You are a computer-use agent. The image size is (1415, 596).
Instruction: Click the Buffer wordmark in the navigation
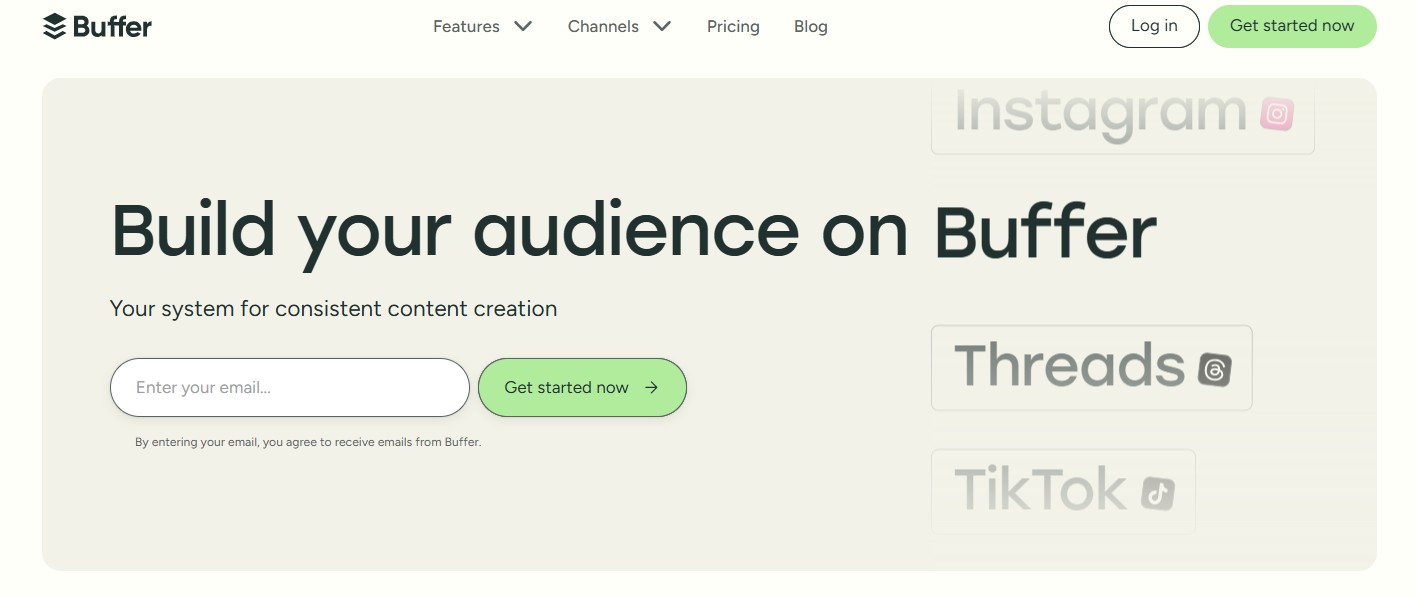click(110, 26)
